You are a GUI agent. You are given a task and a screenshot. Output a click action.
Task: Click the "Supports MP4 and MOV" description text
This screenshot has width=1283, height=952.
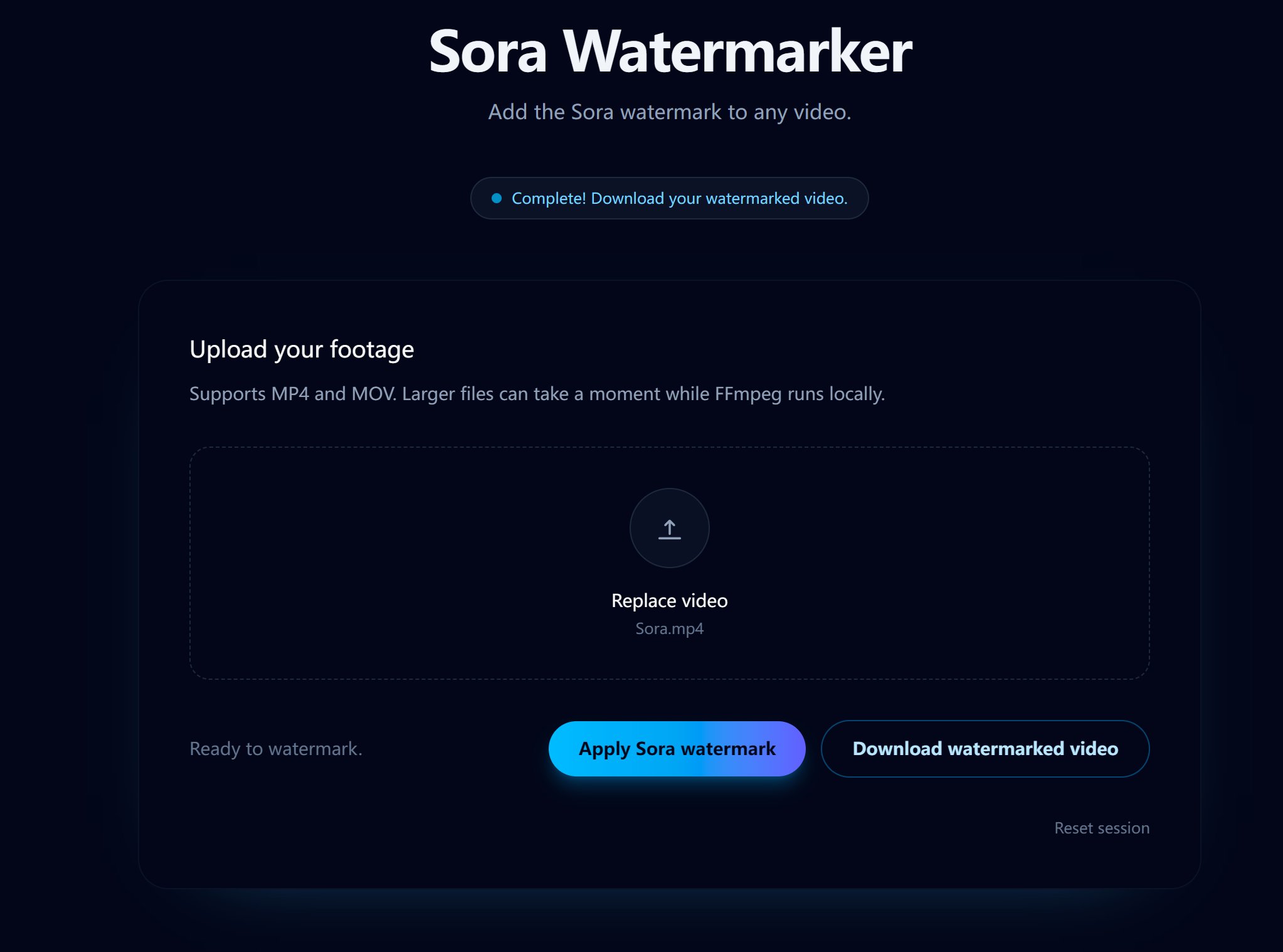click(x=537, y=394)
